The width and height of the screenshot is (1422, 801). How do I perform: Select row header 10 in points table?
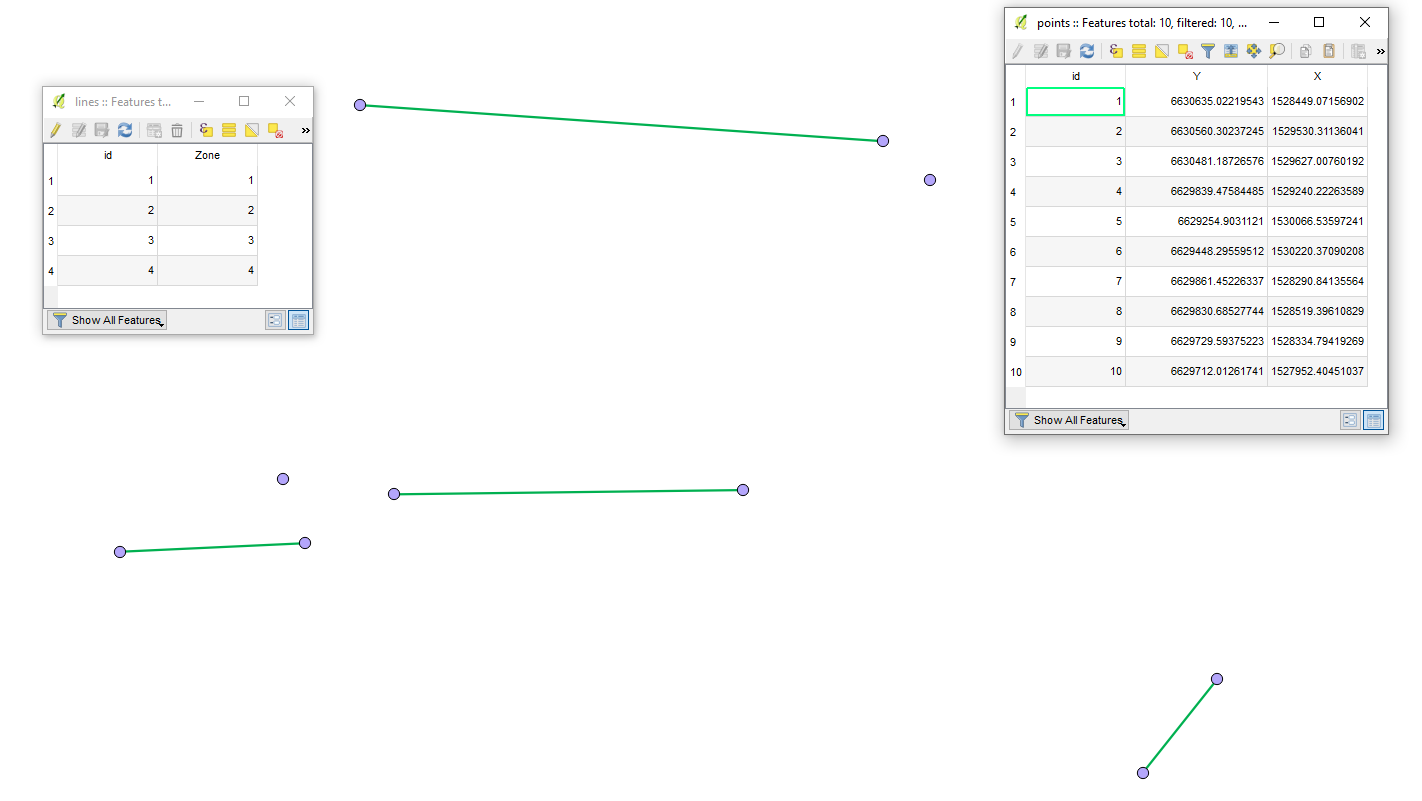tap(1016, 372)
